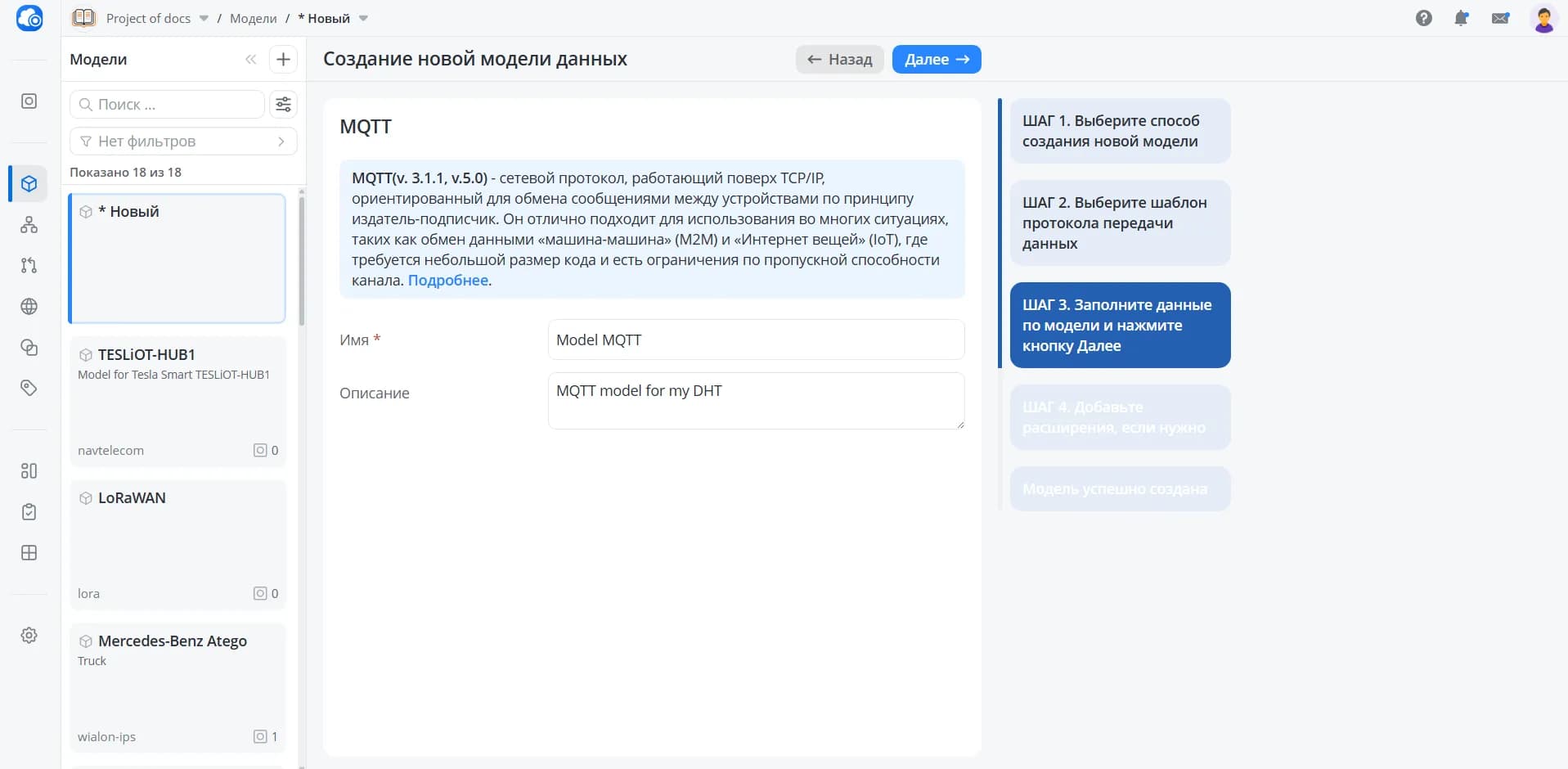This screenshot has height=769, width=1568.
Task: Click the help question mark icon
Action: tap(1424, 18)
